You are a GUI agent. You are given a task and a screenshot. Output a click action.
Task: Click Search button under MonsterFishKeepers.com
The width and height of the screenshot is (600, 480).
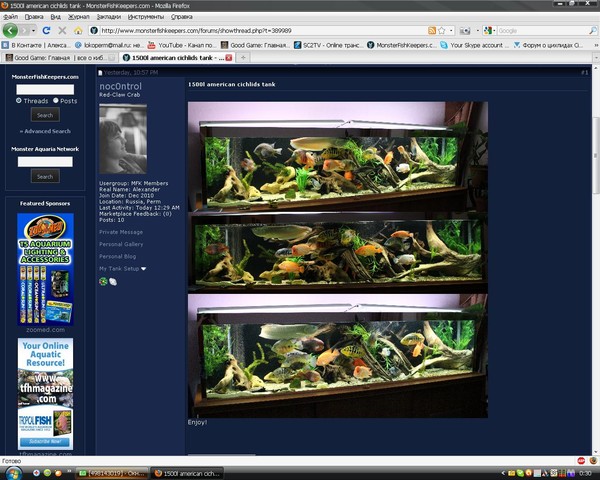point(44,115)
